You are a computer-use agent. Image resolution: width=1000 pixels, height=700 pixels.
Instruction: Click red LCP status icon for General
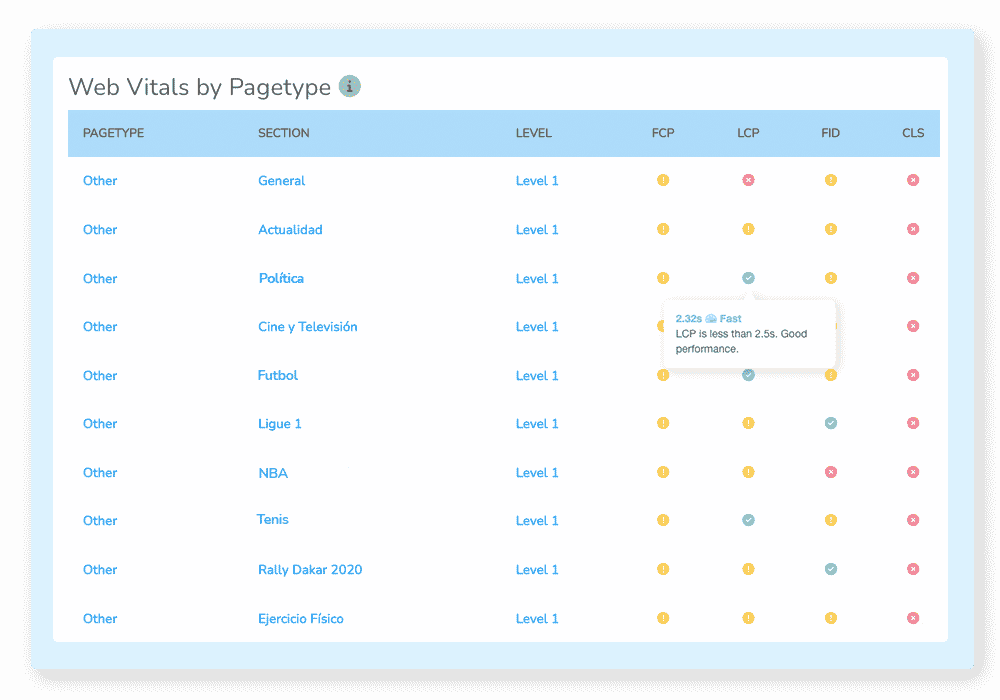click(748, 180)
